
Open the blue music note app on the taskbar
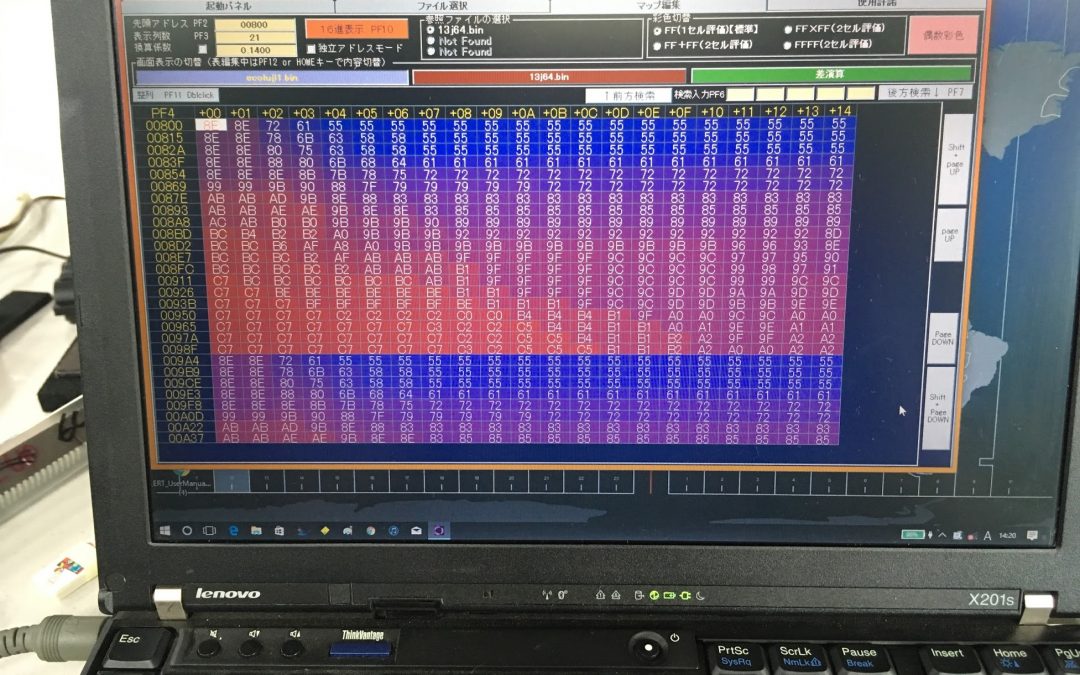click(x=393, y=531)
